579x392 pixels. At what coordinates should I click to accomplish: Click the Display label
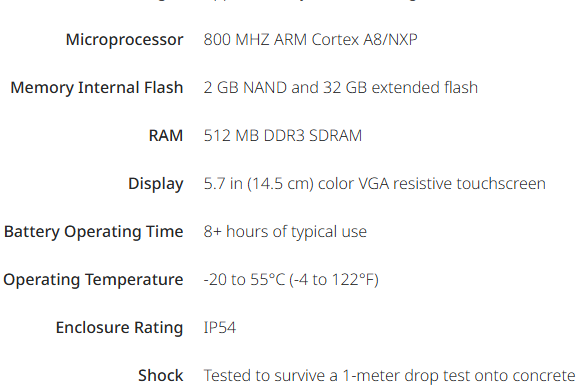(155, 184)
